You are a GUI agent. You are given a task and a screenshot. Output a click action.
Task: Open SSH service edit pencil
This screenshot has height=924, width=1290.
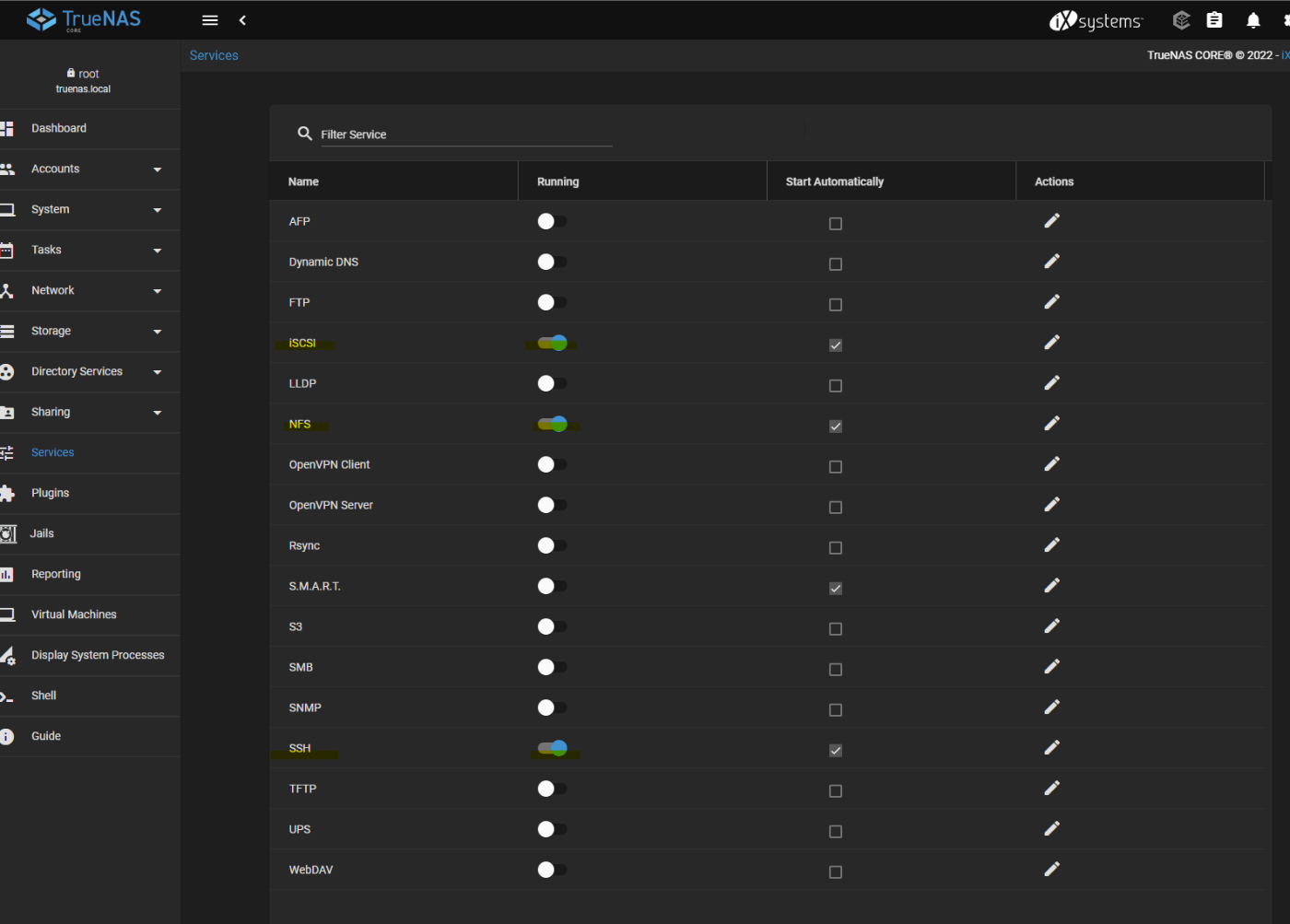(x=1052, y=748)
